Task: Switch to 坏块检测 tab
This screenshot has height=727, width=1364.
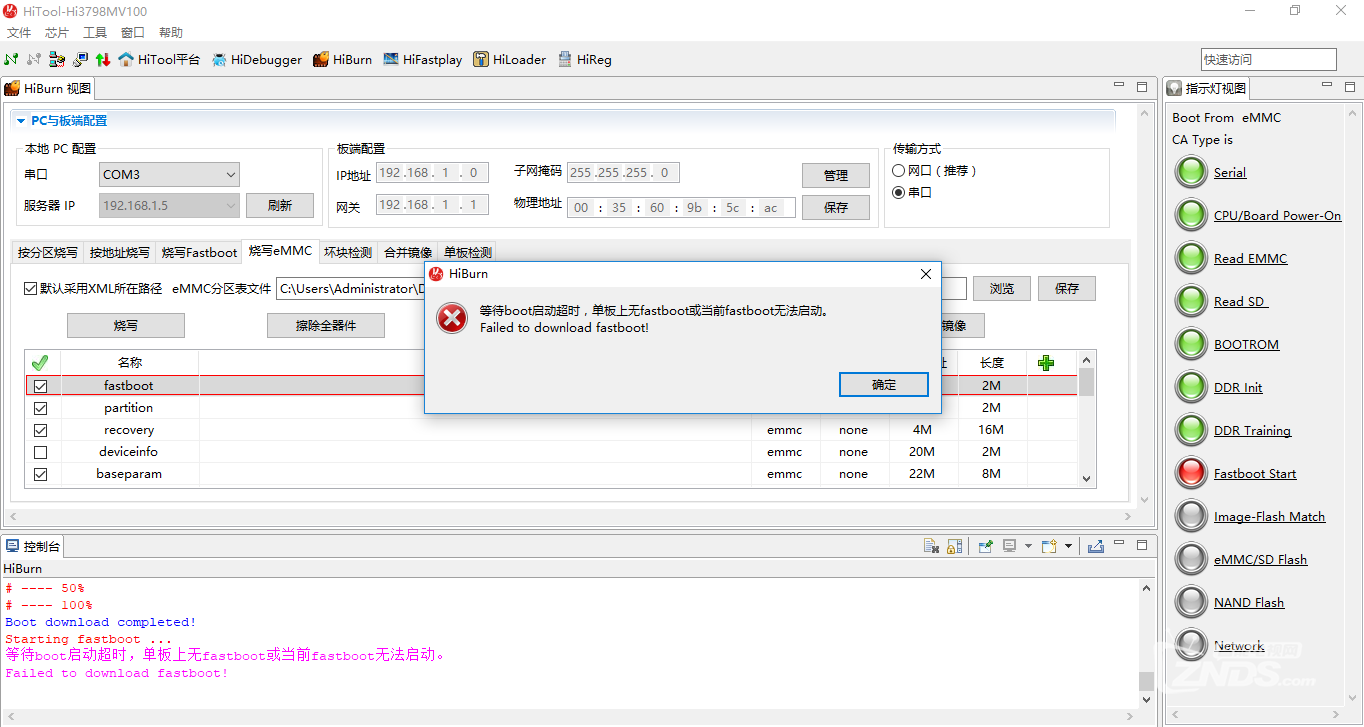Action: (348, 253)
